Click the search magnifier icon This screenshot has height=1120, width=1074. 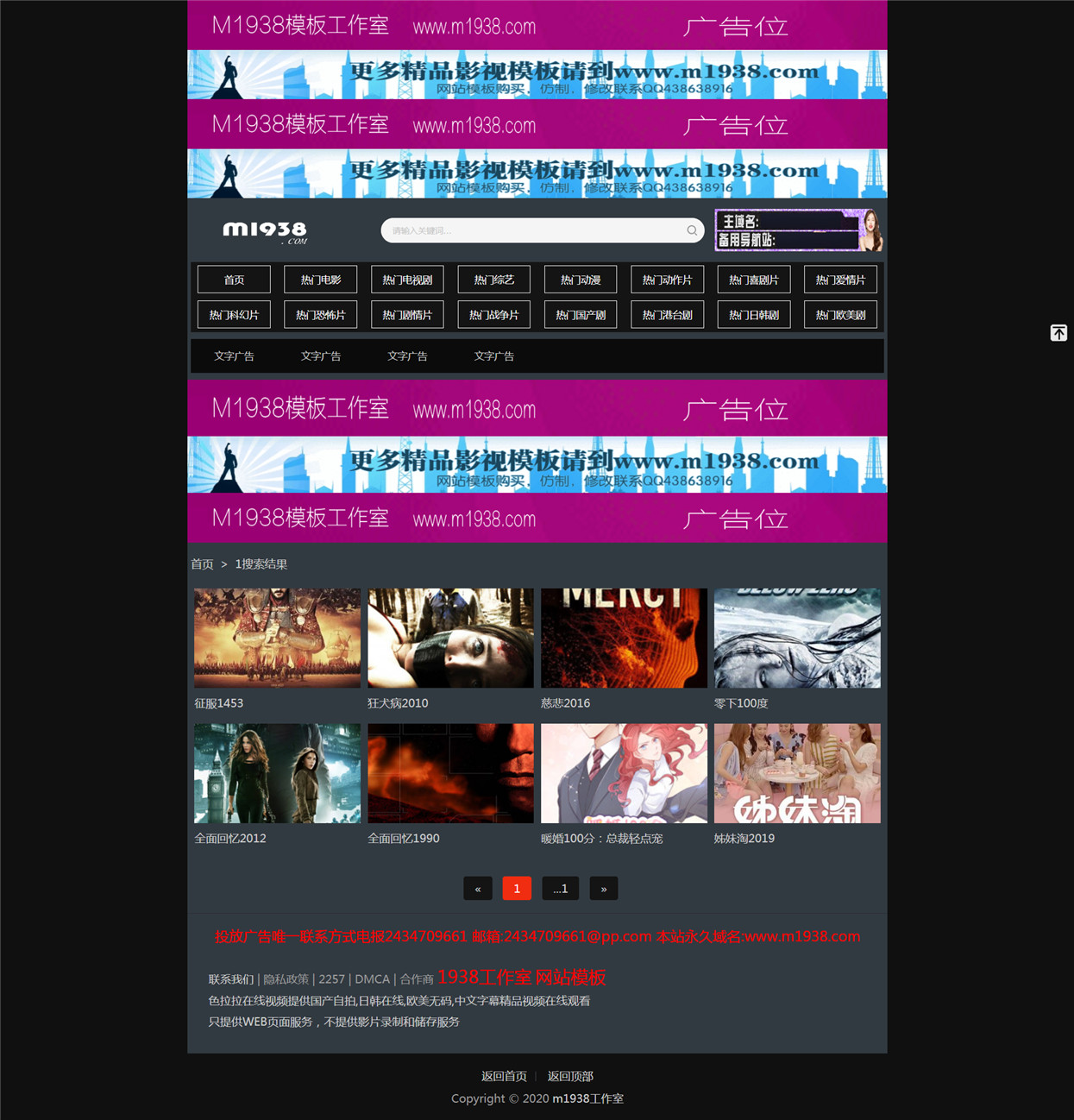pyautogui.click(x=692, y=230)
